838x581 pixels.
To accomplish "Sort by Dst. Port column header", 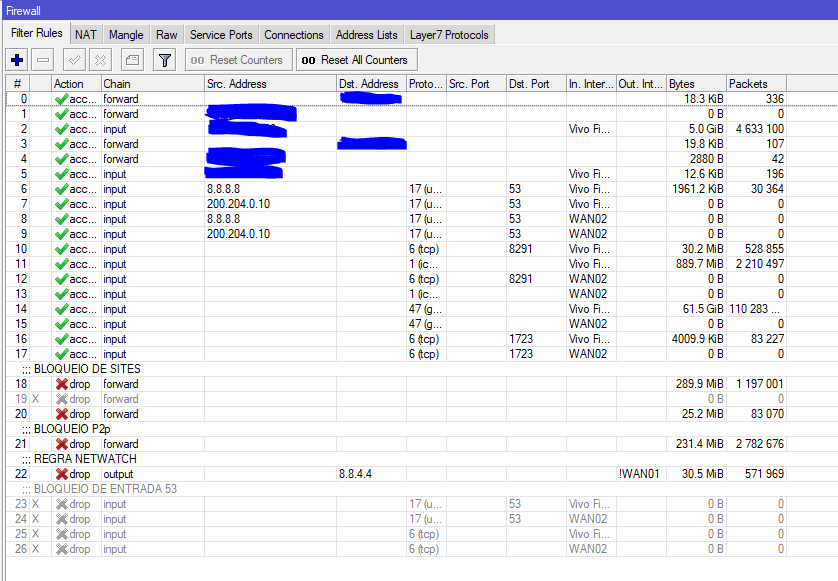I will [537, 84].
